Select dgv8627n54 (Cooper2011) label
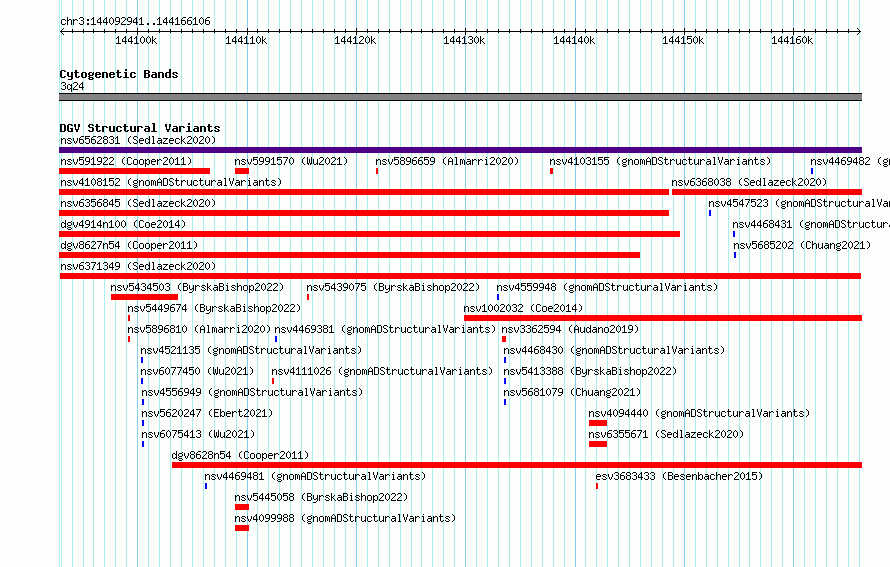The image size is (890, 567). [x=129, y=245]
